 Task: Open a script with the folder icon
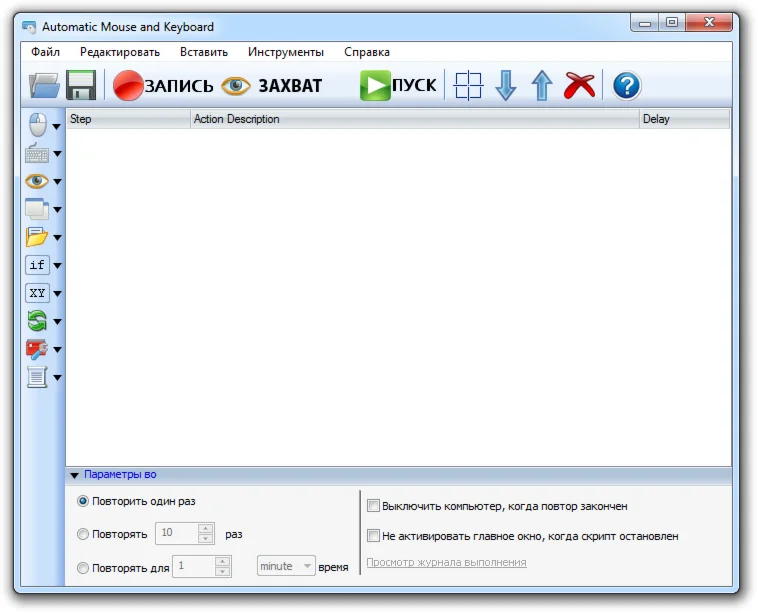[x=44, y=86]
